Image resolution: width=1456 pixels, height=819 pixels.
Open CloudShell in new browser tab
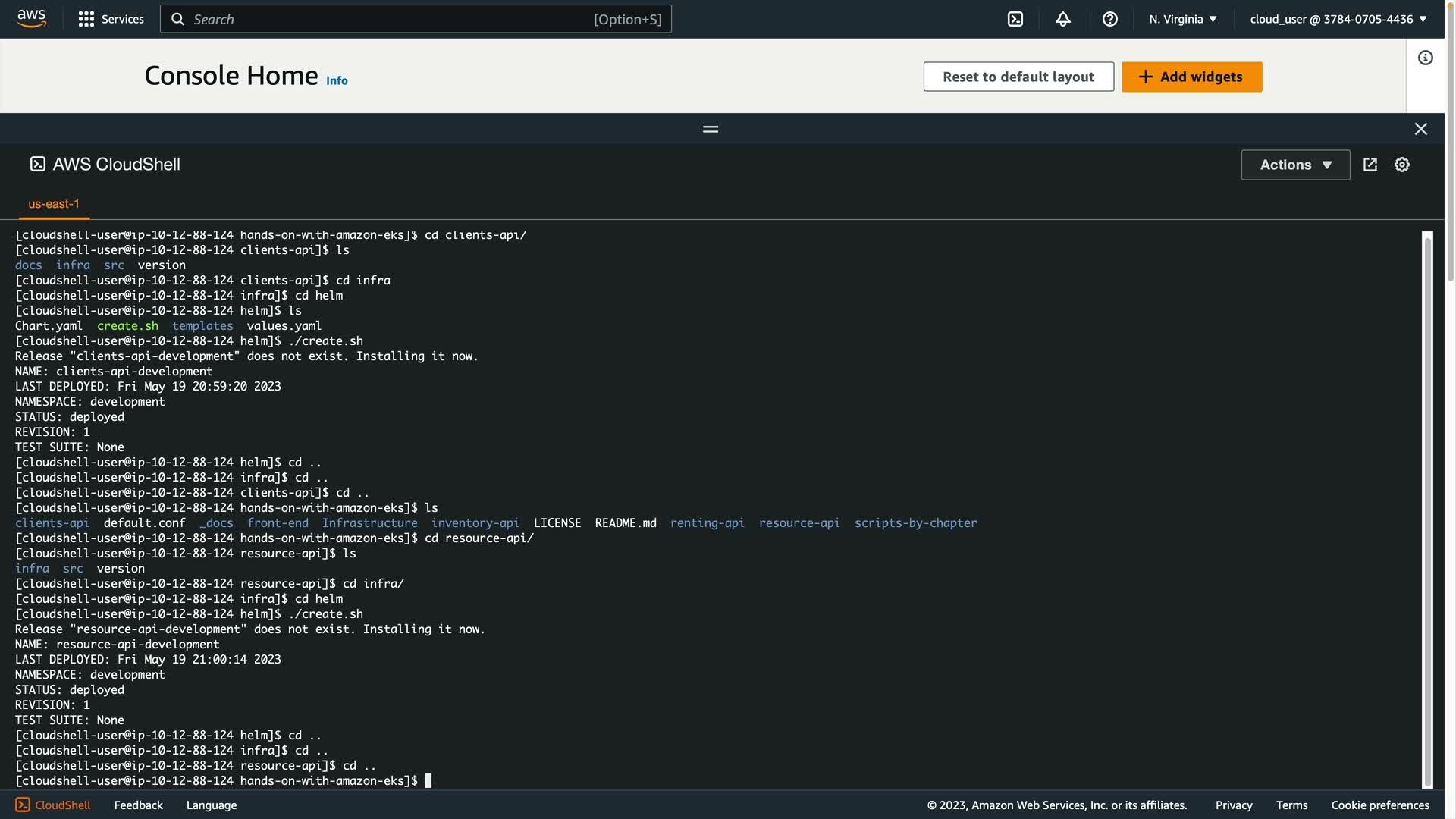[1370, 165]
